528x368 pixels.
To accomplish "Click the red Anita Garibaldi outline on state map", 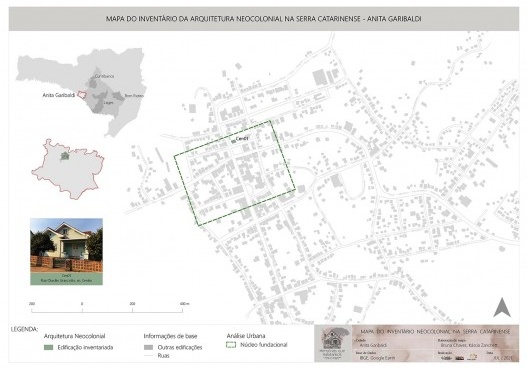I will pos(81,95).
